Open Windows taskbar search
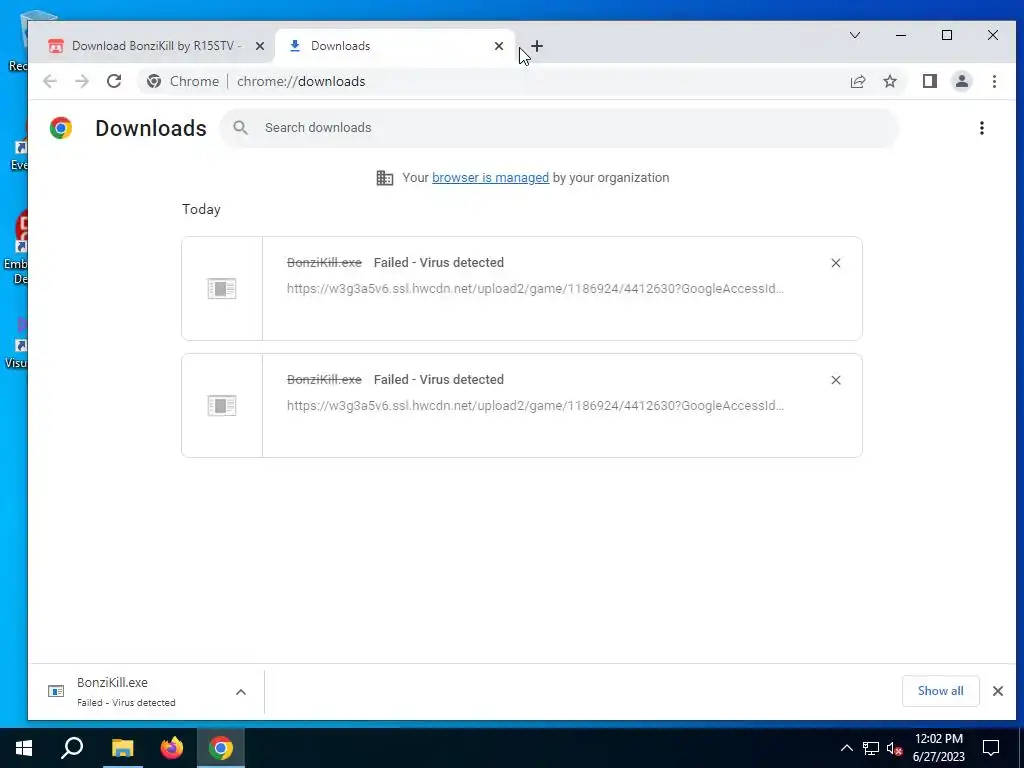1024x768 pixels. pos(72,748)
